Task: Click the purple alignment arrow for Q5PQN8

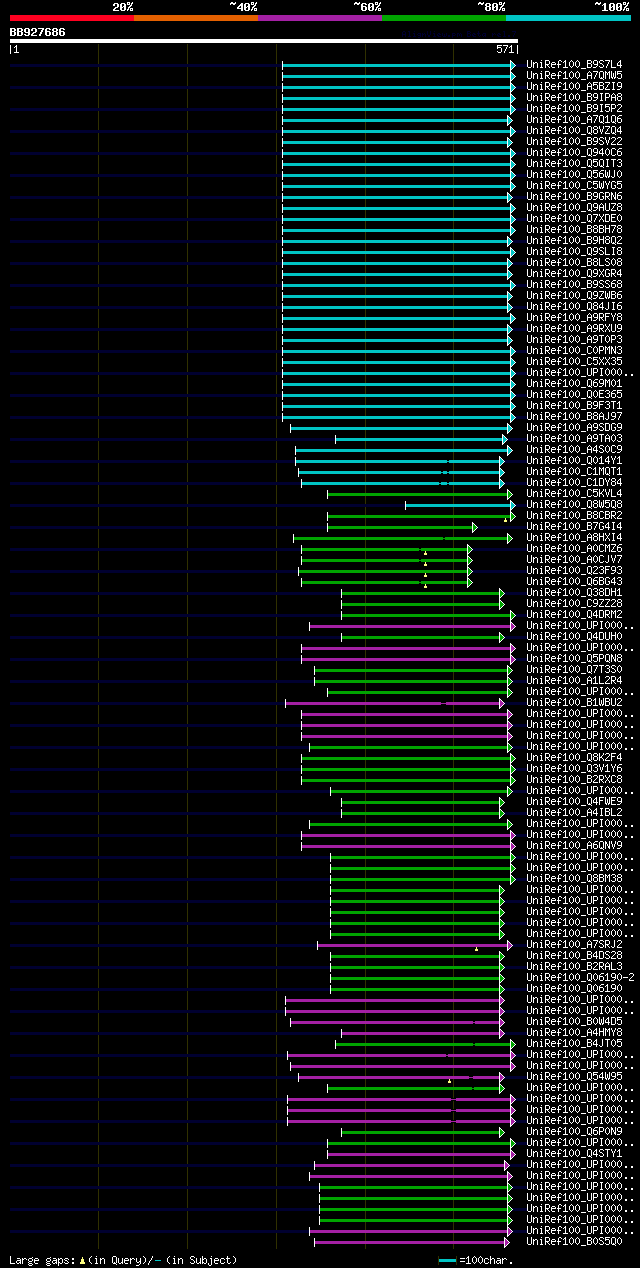Action: (408, 659)
